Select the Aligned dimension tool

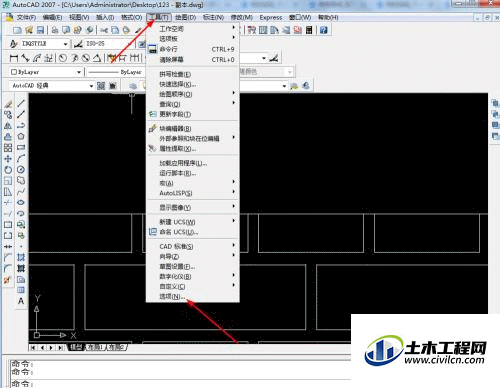pos(25,58)
